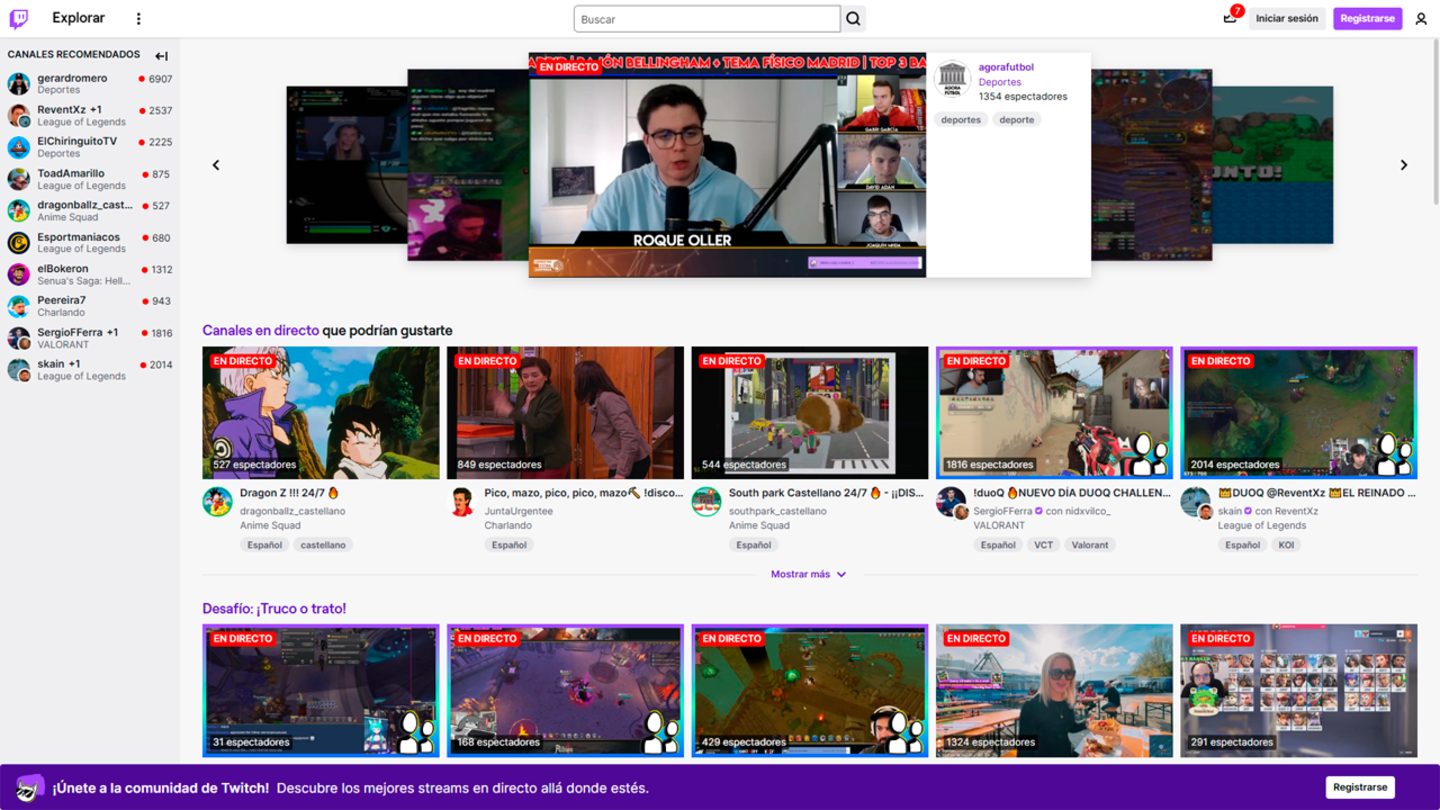Screen dimensions: 1440x810
Task: Click dragonballz_castellano avatar beside Dragon Z title
Action: [217, 502]
